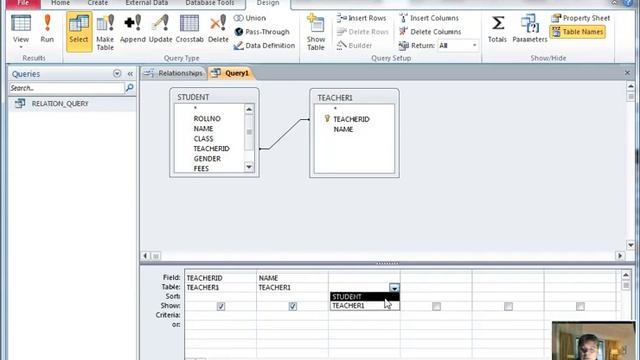This screenshot has height=360, width=640.
Task: Close the Query1 document with X
Action: click(x=627, y=73)
